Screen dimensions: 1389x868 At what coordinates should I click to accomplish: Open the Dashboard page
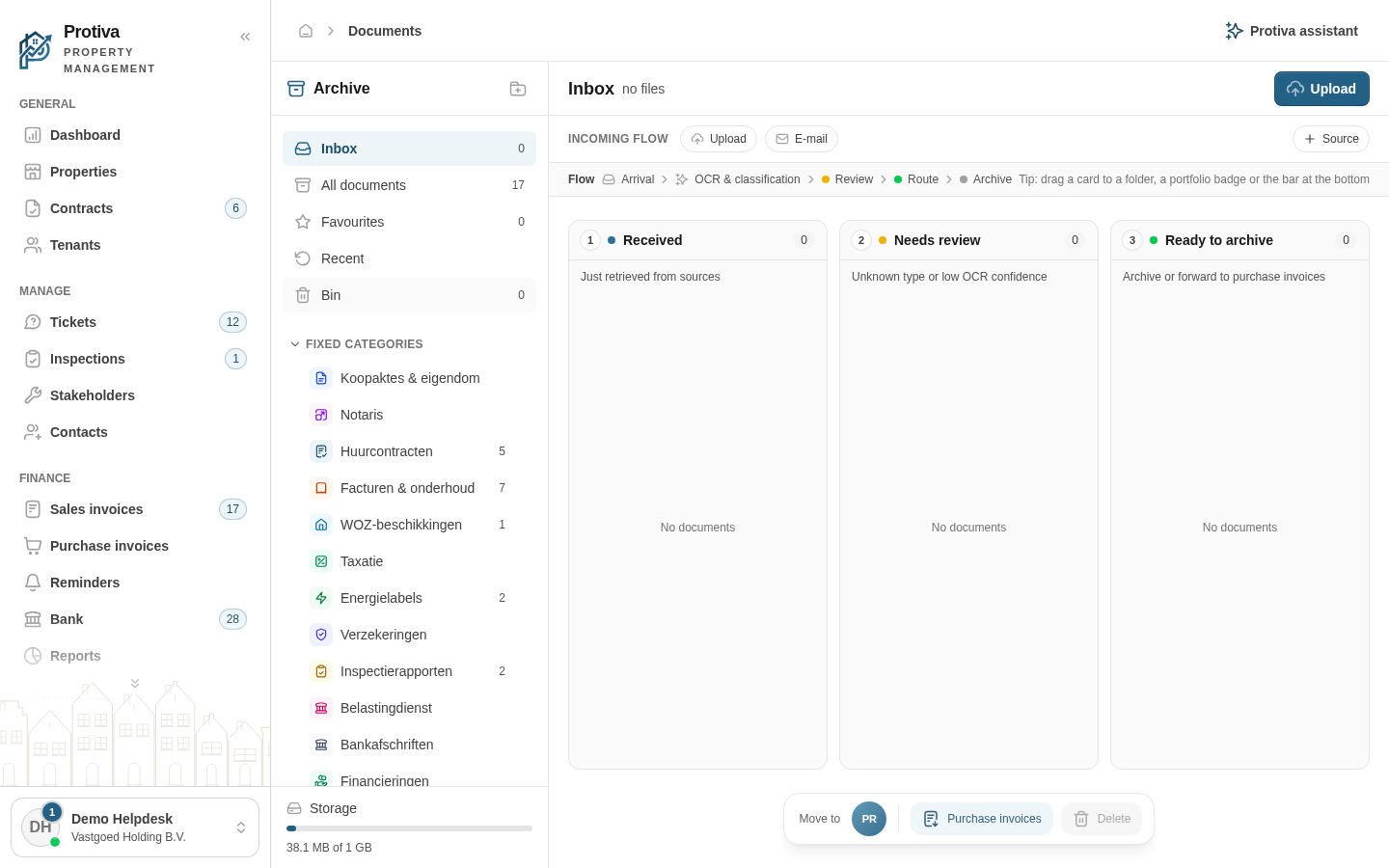click(x=135, y=135)
